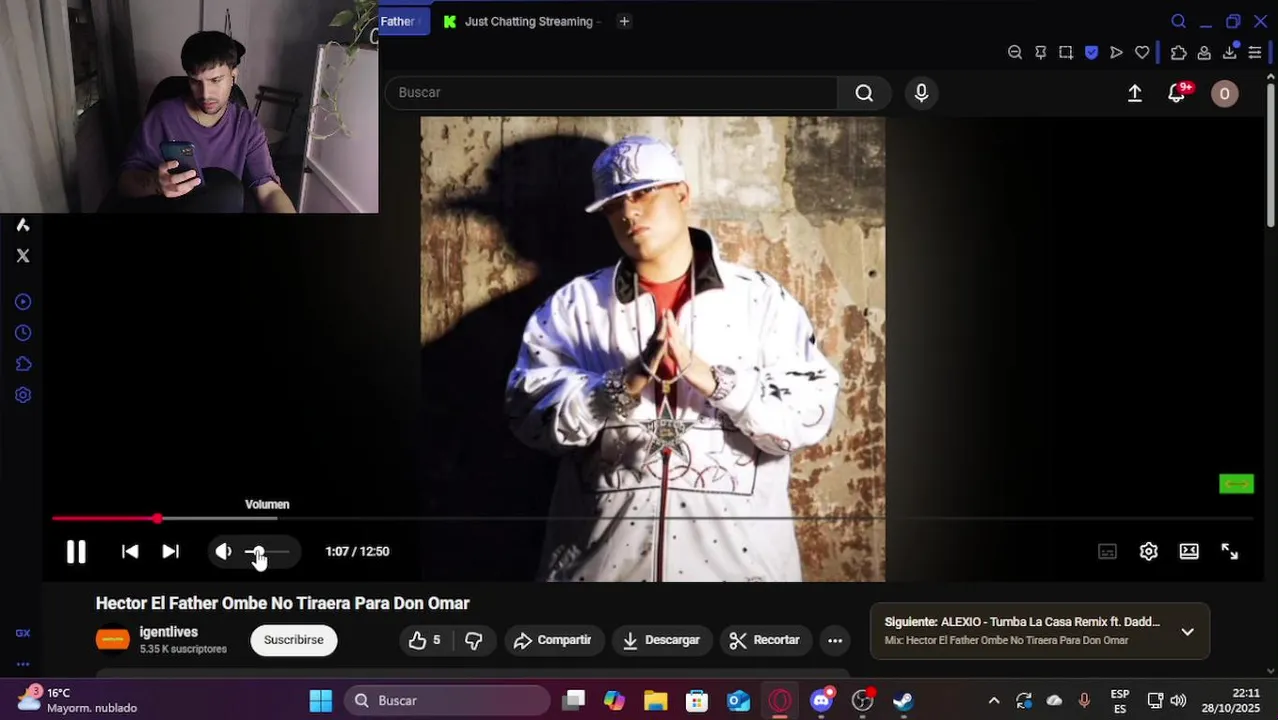Click the Compartir button
Screen dimensions: 1278x720
point(553,640)
